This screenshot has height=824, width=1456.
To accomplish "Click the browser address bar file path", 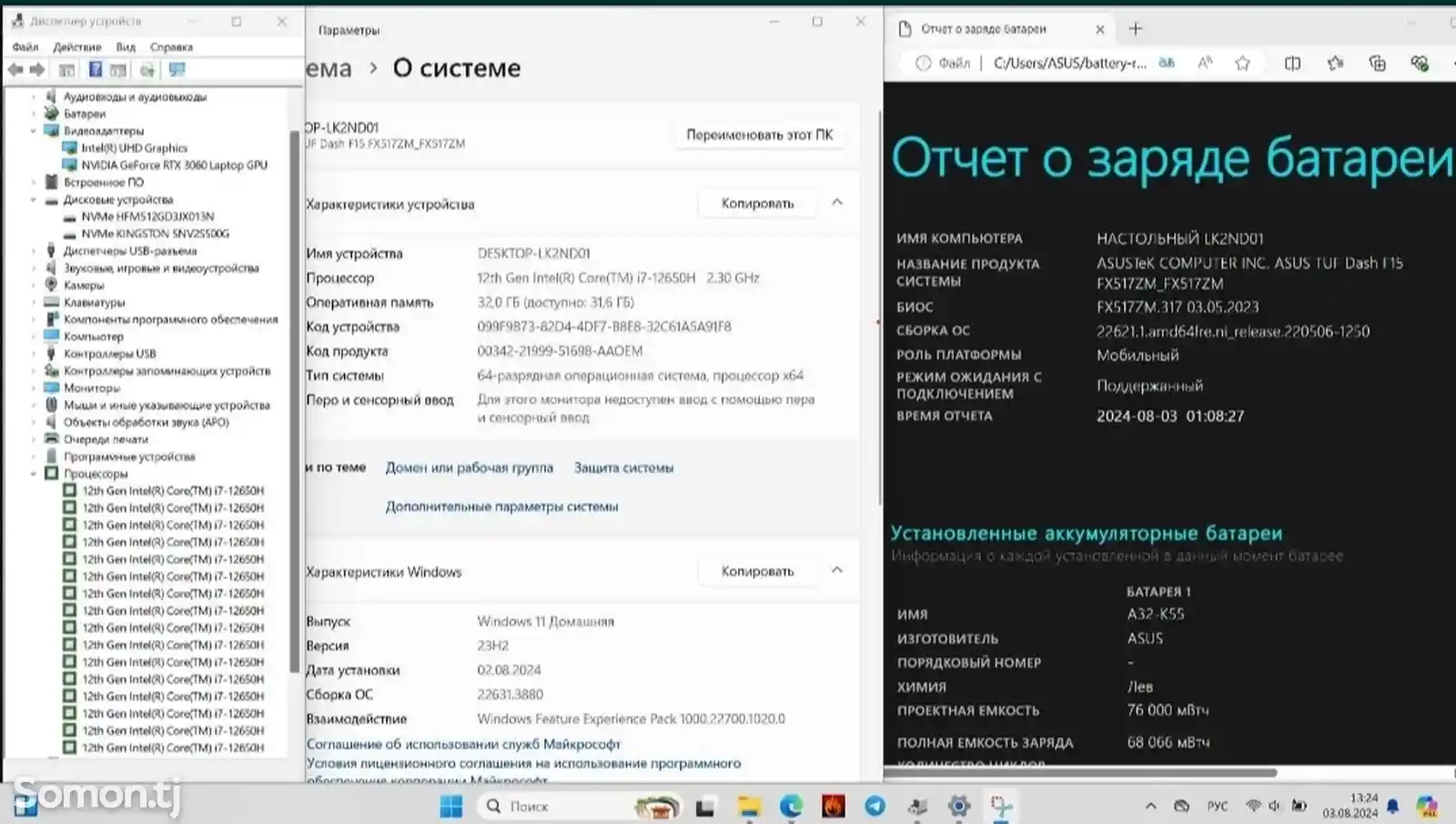I will tap(1069, 63).
